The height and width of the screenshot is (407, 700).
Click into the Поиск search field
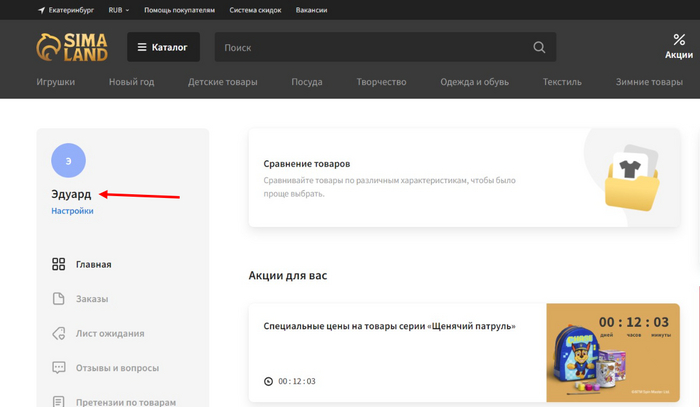click(x=370, y=47)
